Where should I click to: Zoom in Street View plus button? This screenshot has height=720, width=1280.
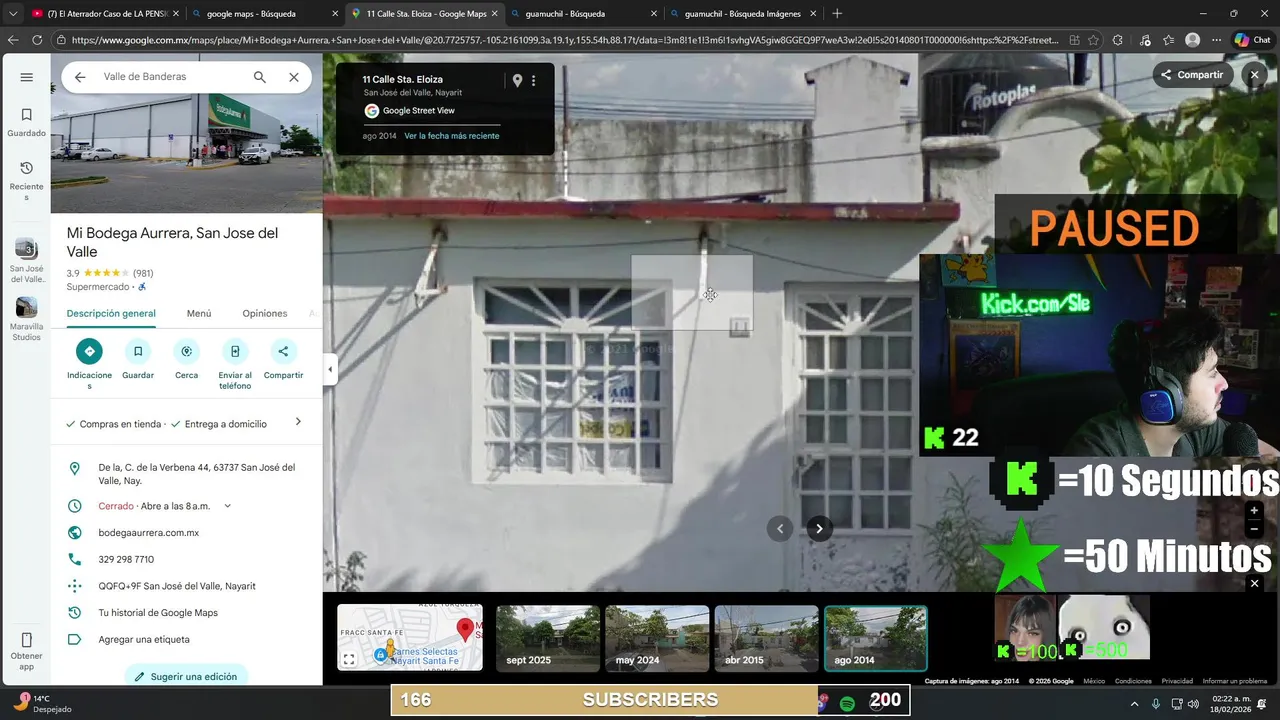click(1254, 511)
